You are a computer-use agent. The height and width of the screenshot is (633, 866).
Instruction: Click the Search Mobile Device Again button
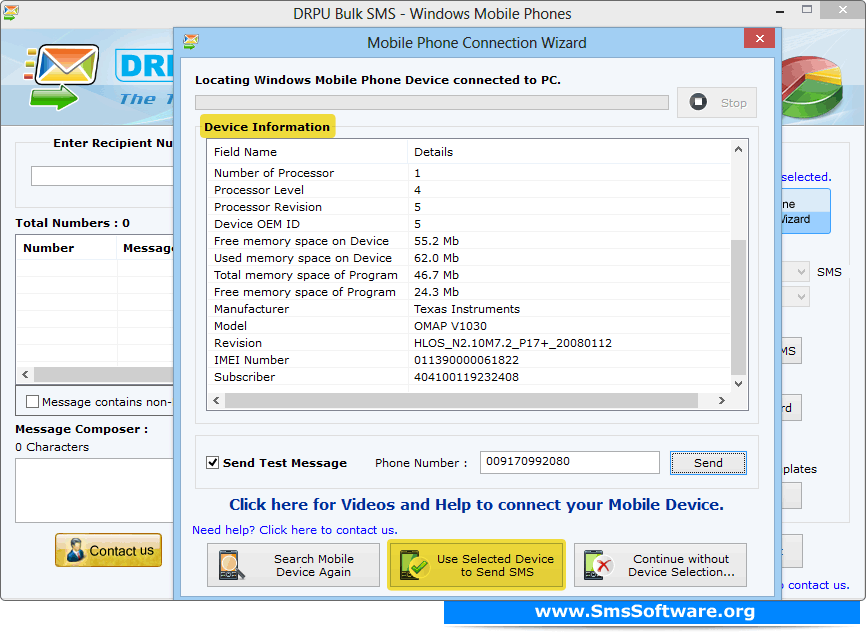[x=293, y=565]
